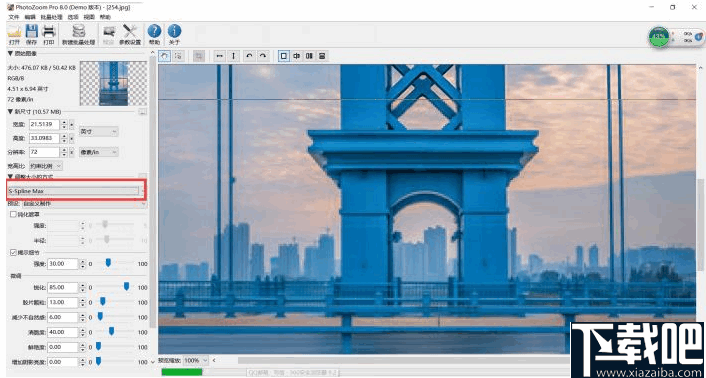Click the preview horizontal scrollbar at bottom
Image resolution: width=706 pixels, height=378 pixels.
pos(403,360)
